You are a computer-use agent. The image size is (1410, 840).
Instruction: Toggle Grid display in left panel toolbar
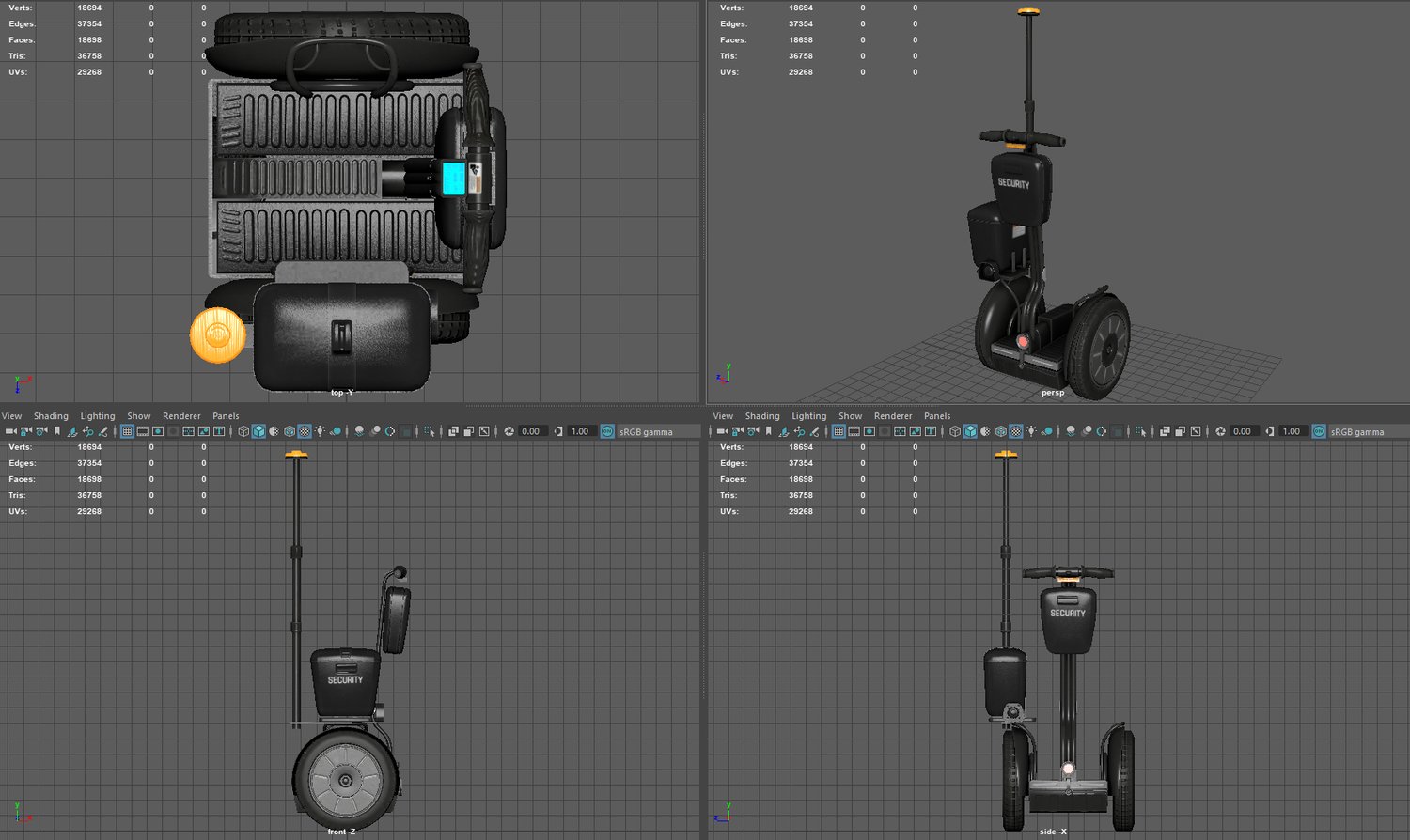(127, 431)
